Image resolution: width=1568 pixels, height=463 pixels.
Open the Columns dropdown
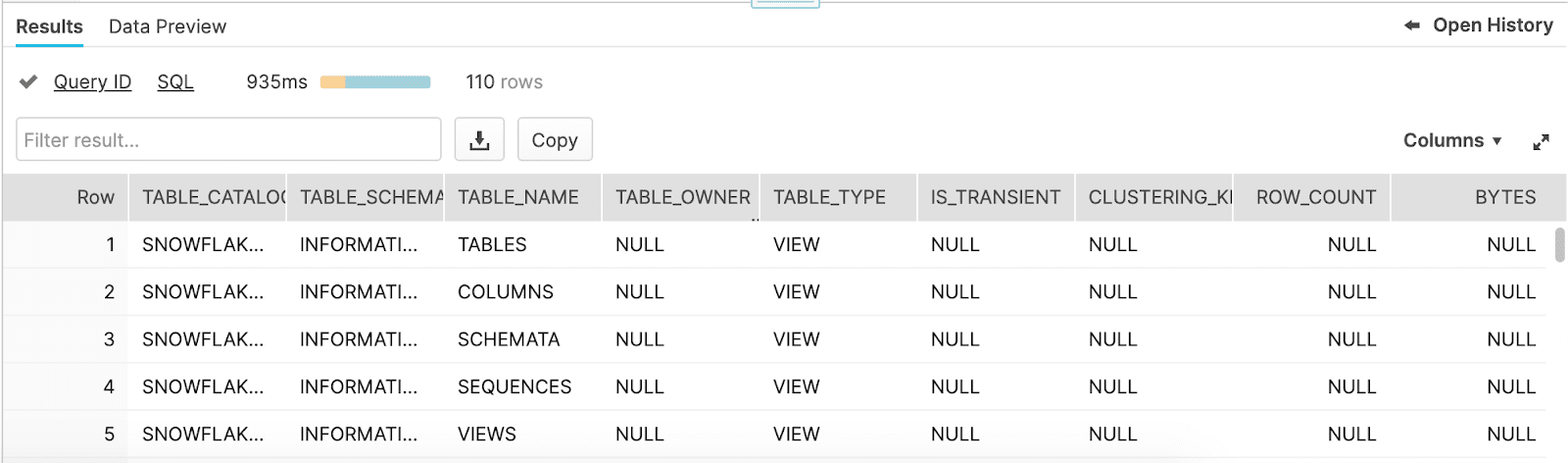pos(1452,140)
